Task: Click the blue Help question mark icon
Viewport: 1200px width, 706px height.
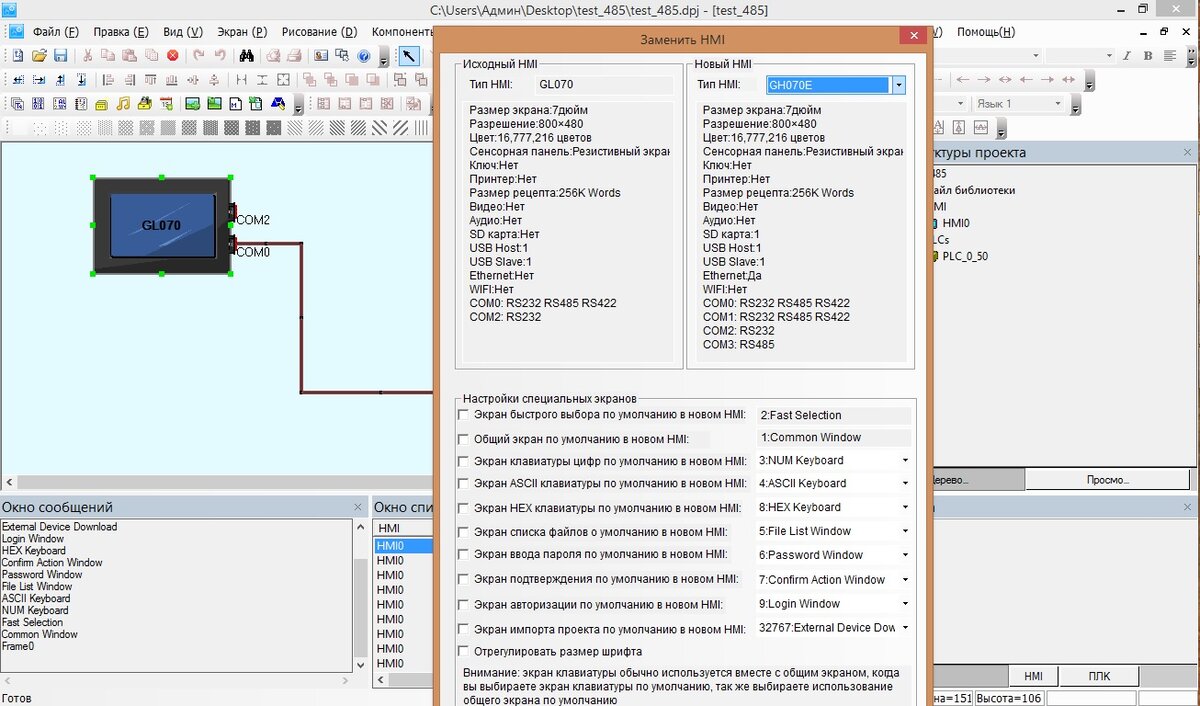Action: click(x=364, y=56)
